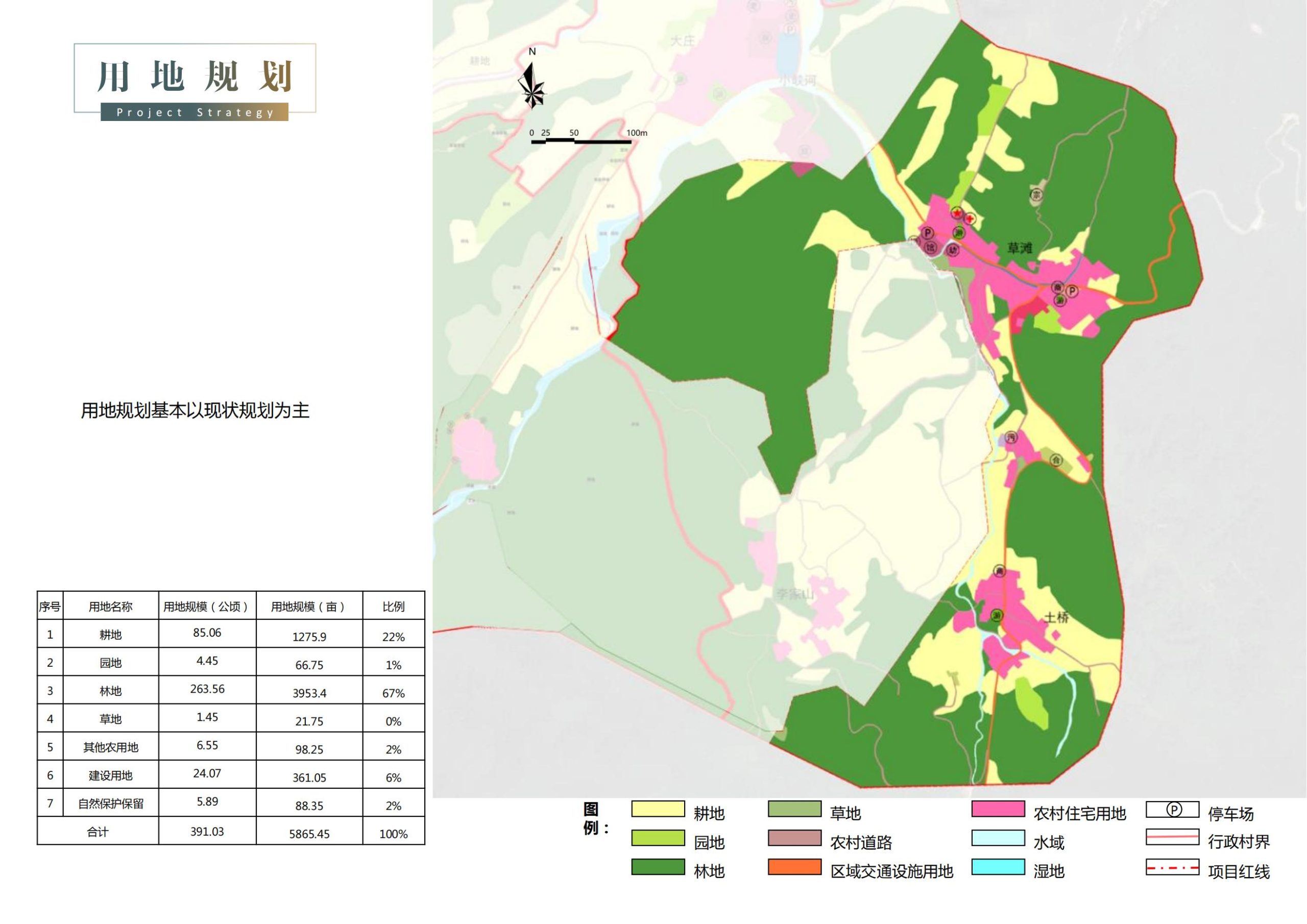
Task: Click the 行政村界 line sample in legend
Action: 1173,837
